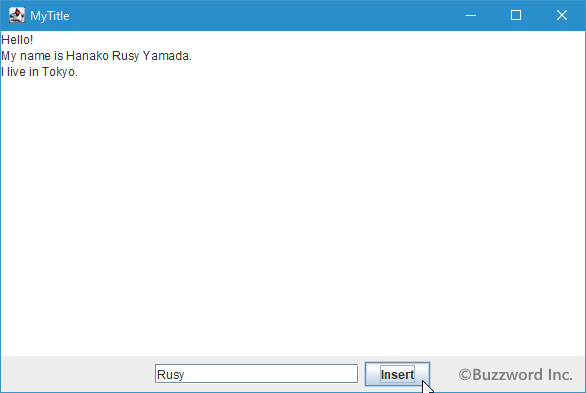Maximize the MyTitle window
The height and width of the screenshot is (393, 586).
(x=516, y=15)
